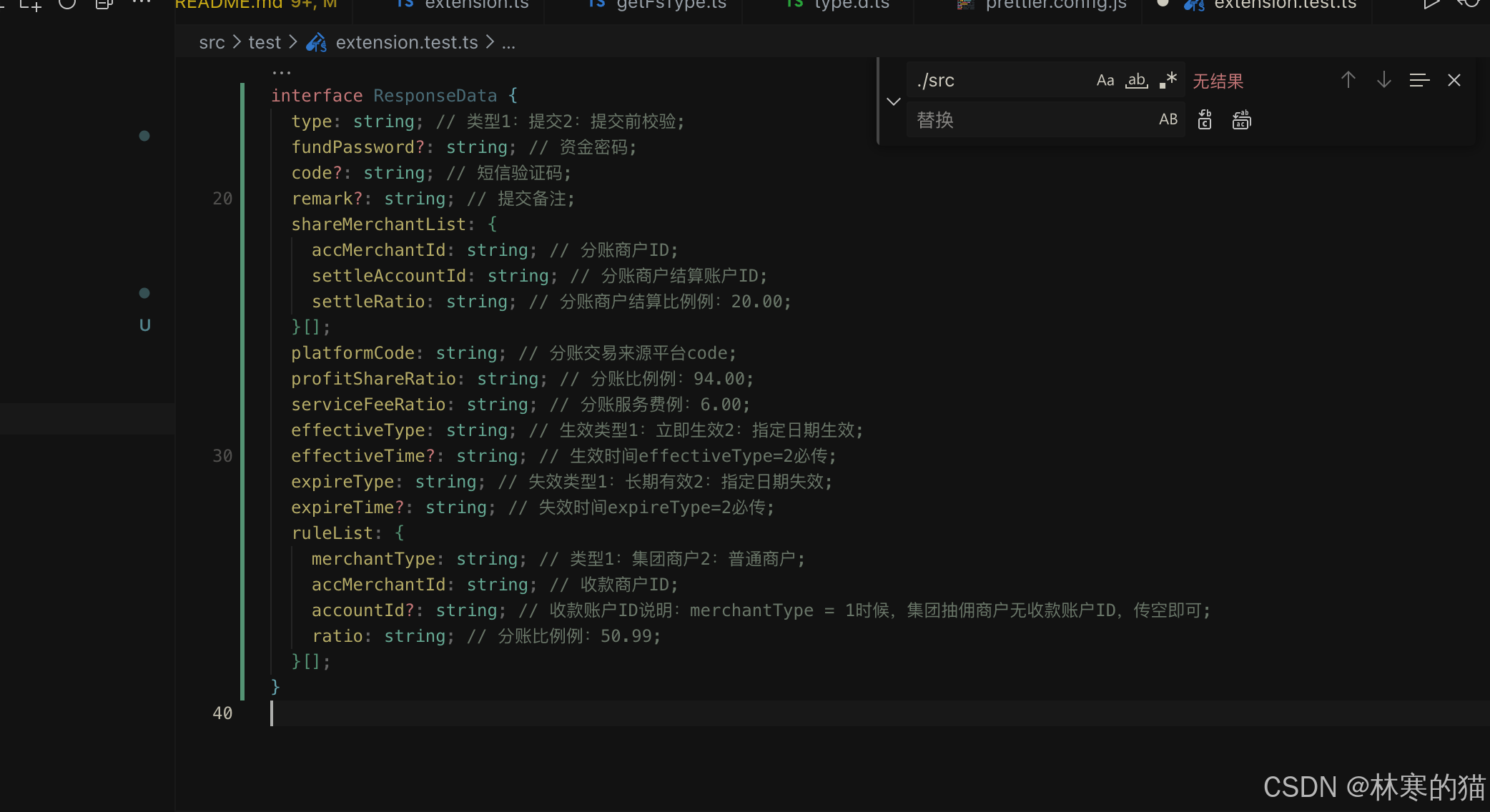
Task: Switch to the type.d.ts tab
Action: 851,6
